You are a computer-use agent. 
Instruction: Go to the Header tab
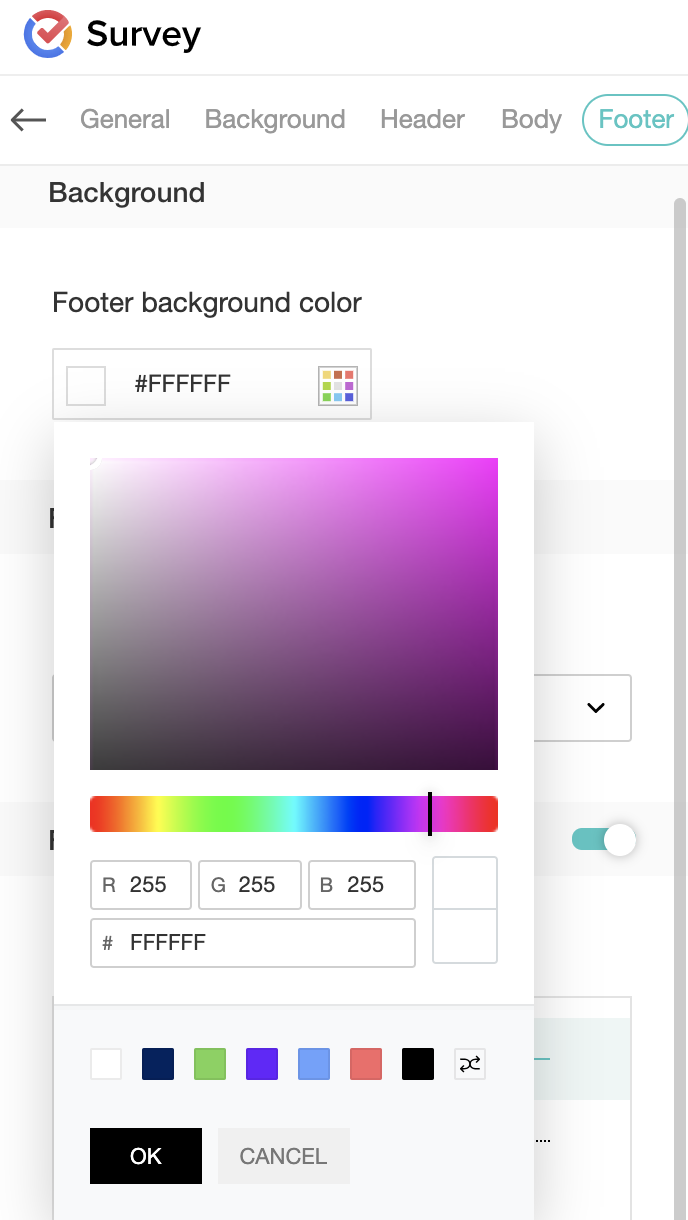tap(422, 120)
